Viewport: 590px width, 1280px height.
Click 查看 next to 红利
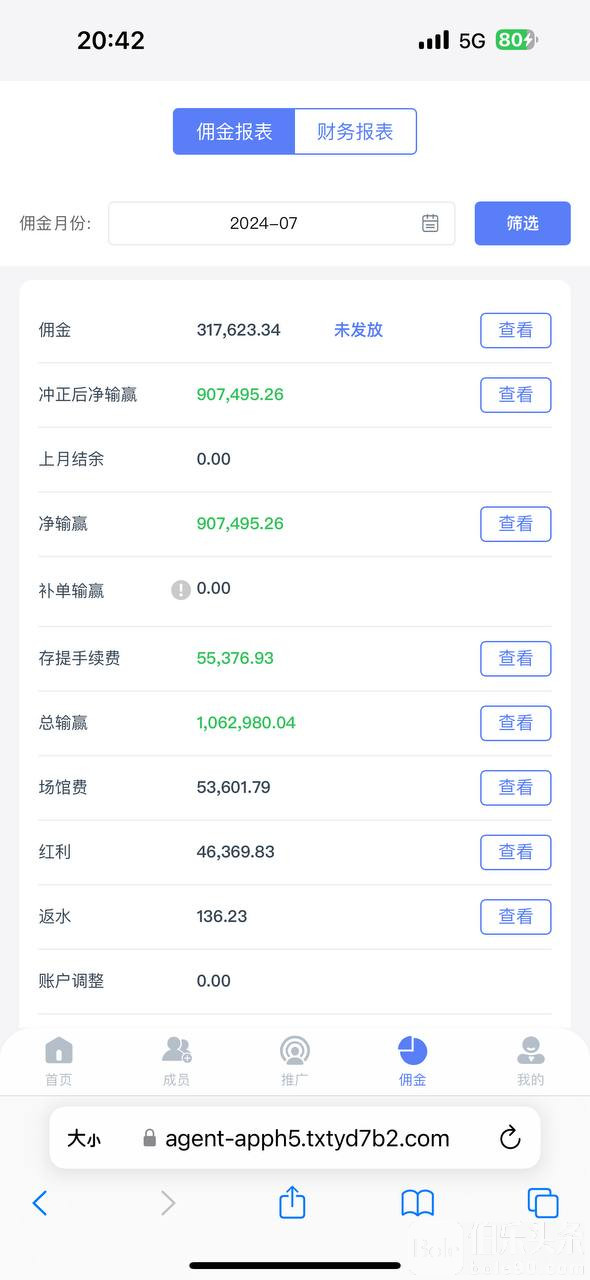pyautogui.click(x=515, y=852)
